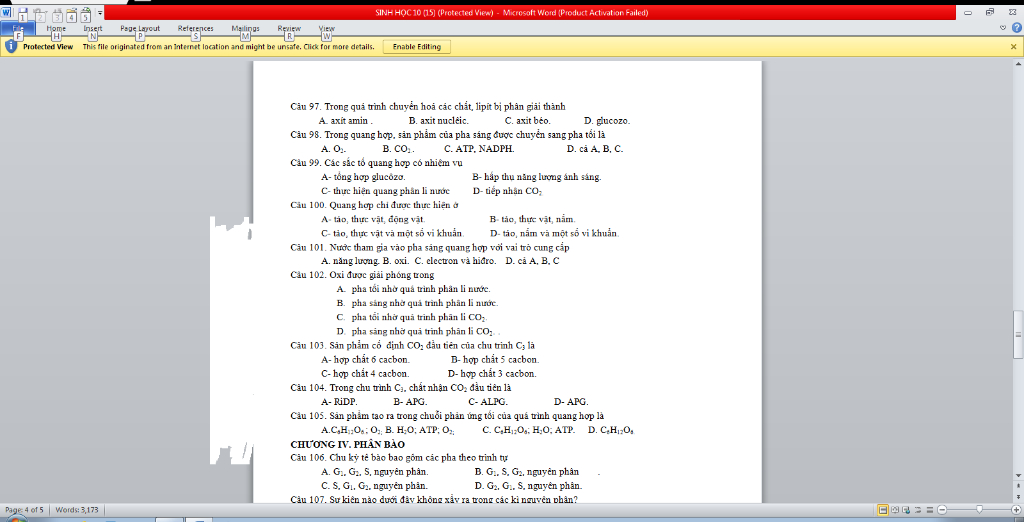Click the Enable Editing button
This screenshot has width=1024, height=522.
click(417, 46)
